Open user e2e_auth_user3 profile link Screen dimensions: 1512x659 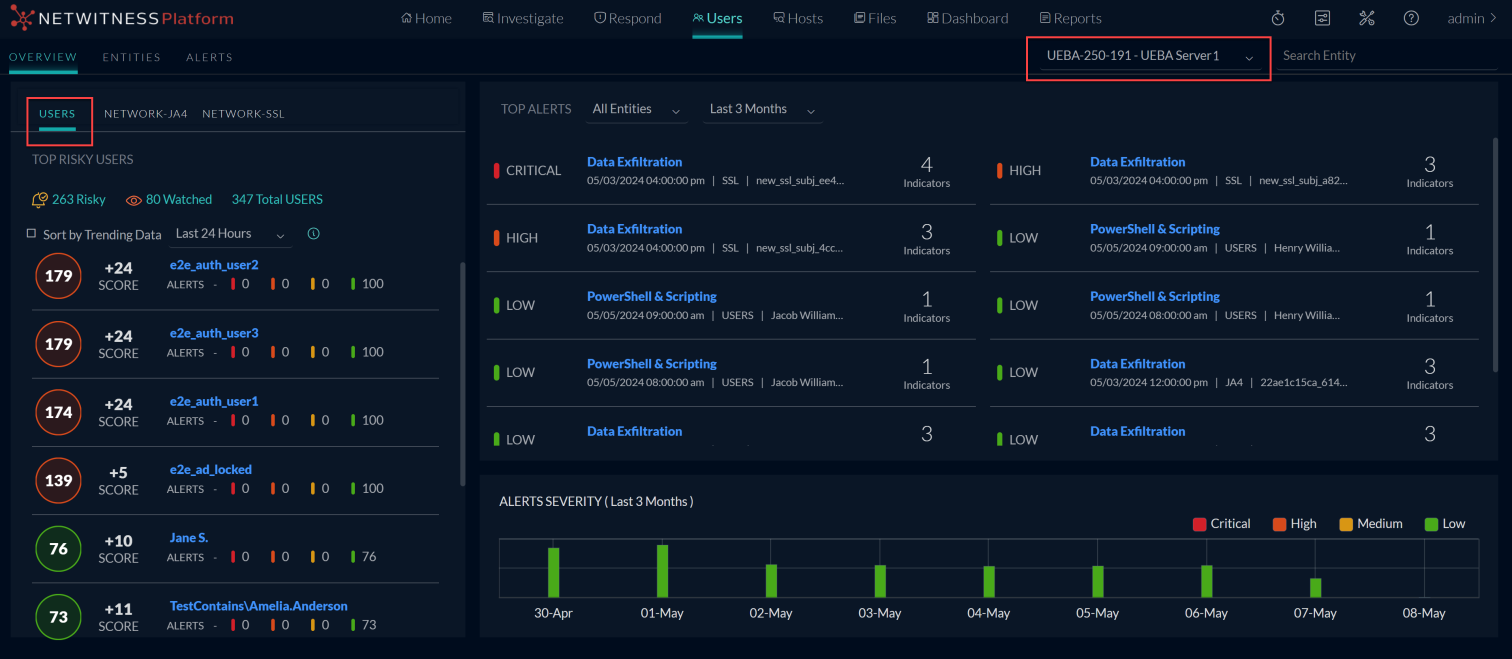[x=214, y=333]
